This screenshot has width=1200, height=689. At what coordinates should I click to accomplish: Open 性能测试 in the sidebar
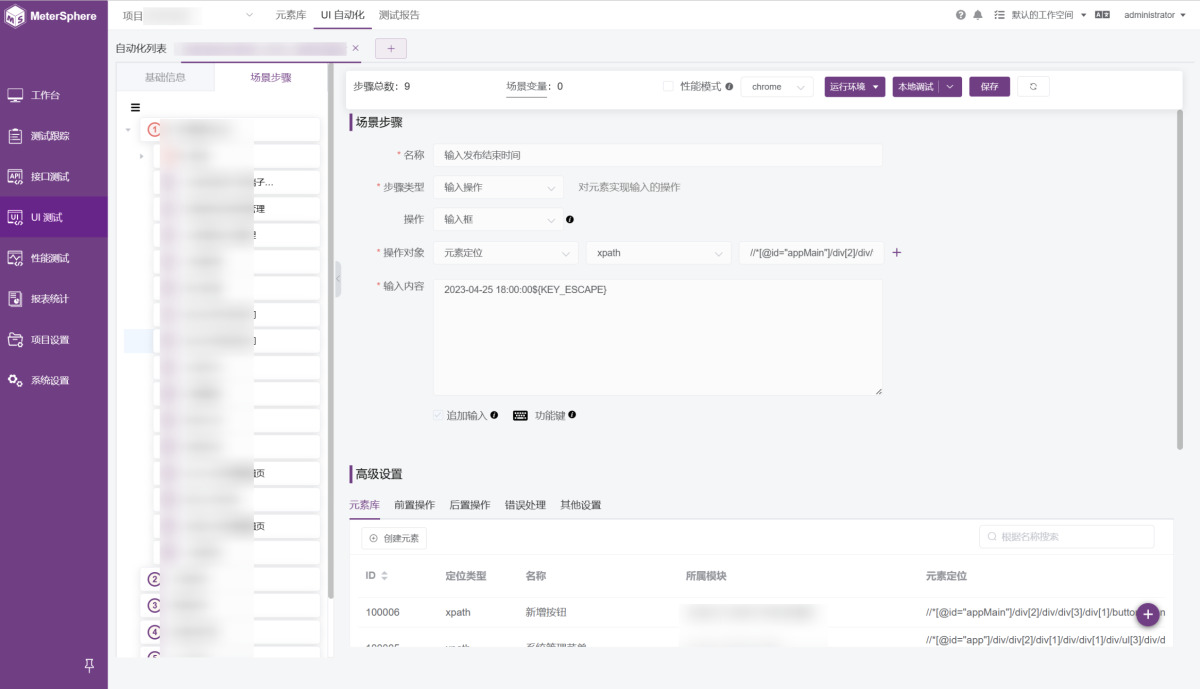point(54,258)
